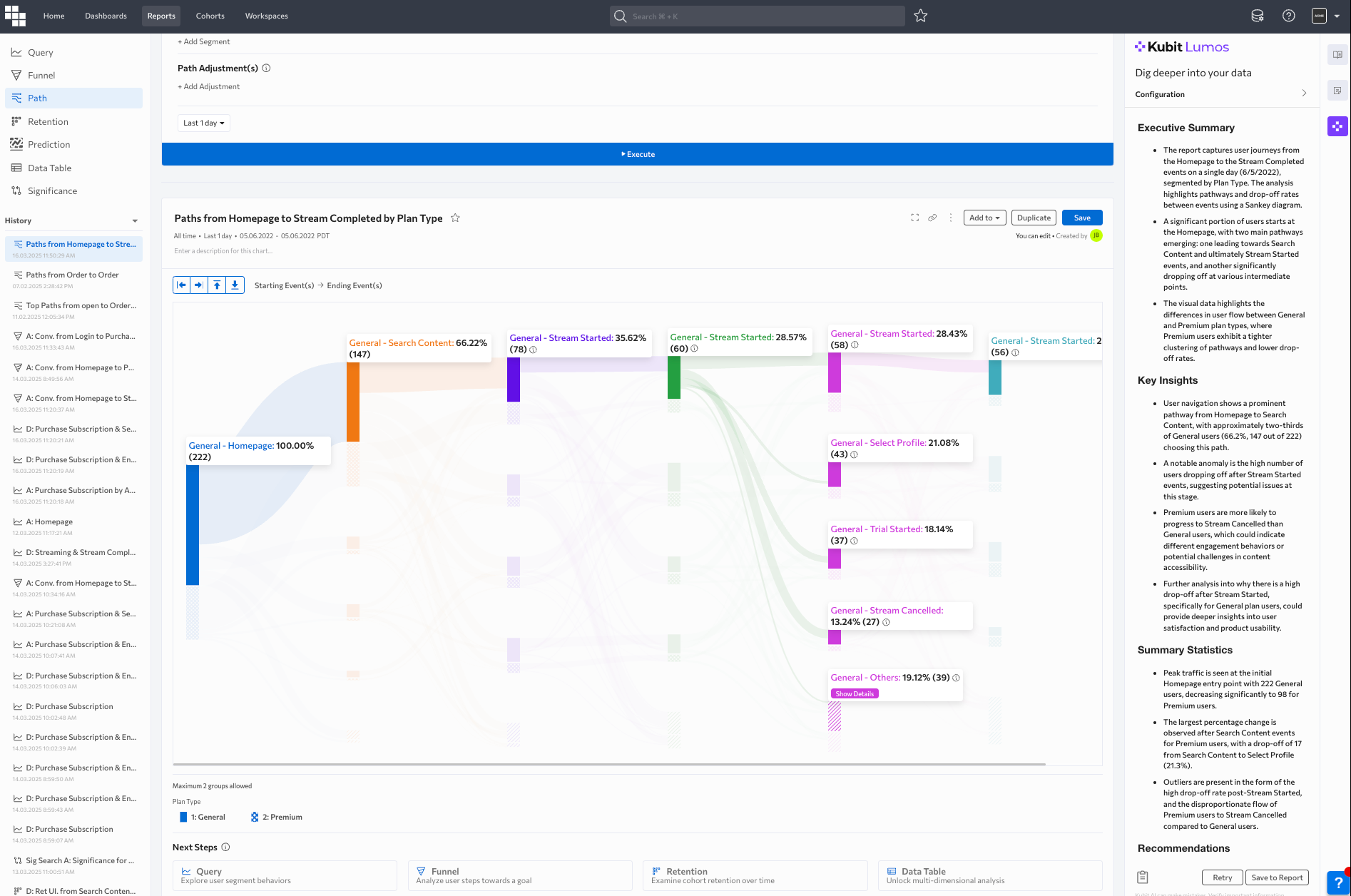Click the blue General color swatch in legend
This screenshot has height=896, width=1351.
click(183, 818)
